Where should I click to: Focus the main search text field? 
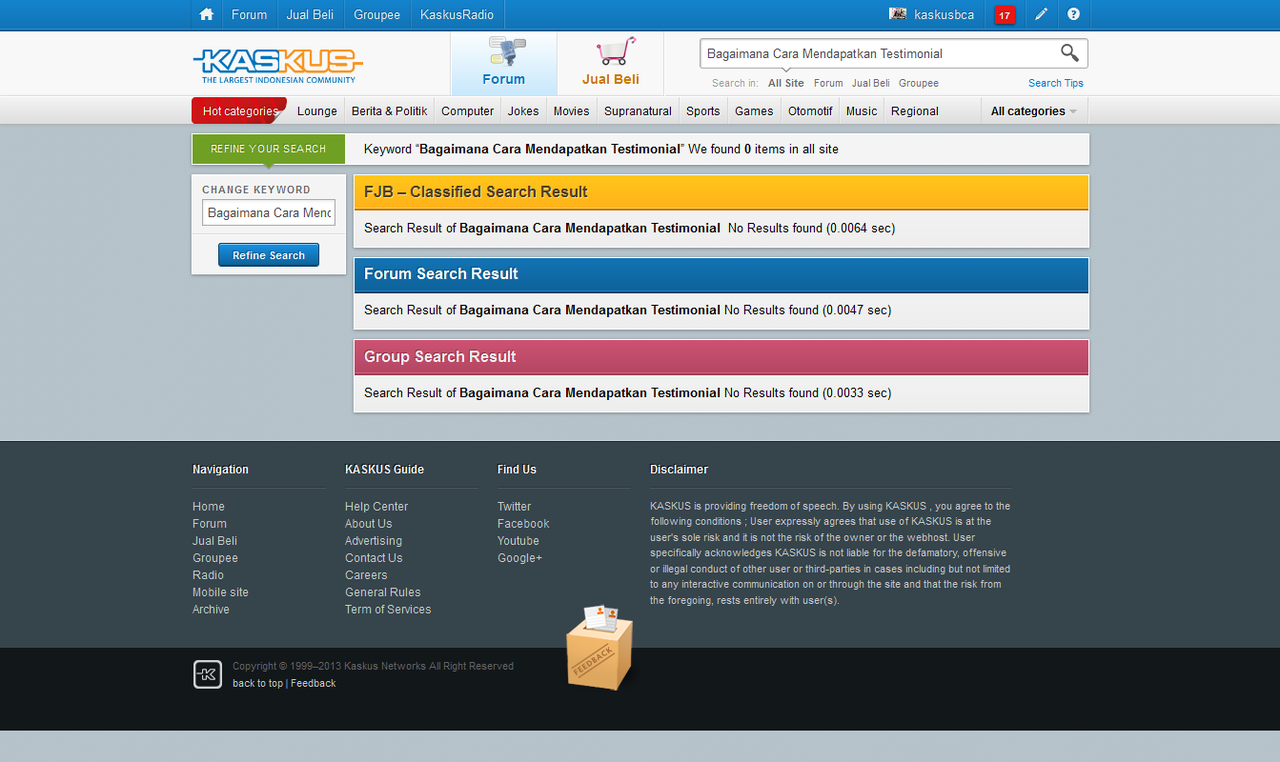[878, 54]
